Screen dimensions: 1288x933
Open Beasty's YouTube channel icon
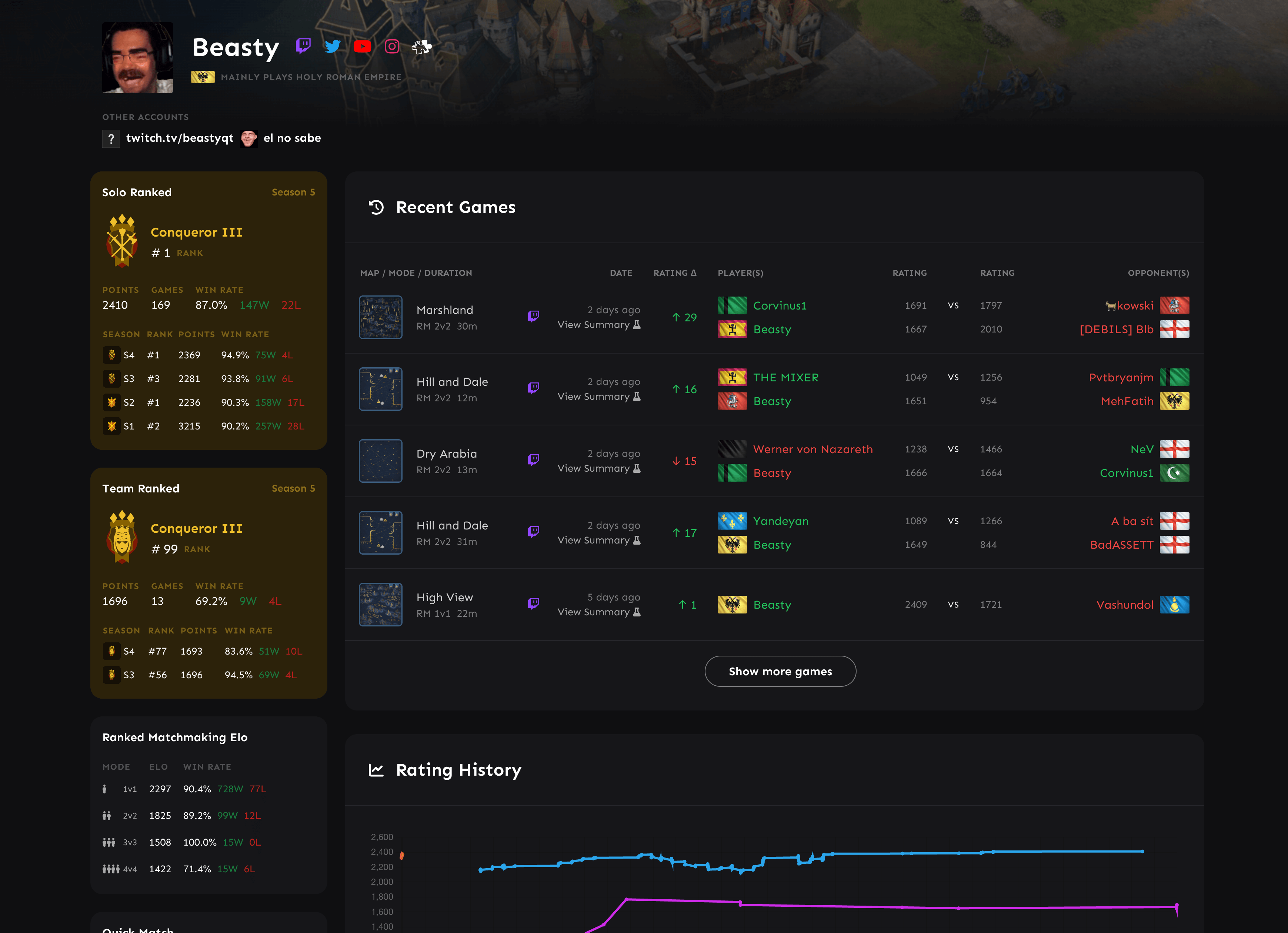[x=362, y=46]
